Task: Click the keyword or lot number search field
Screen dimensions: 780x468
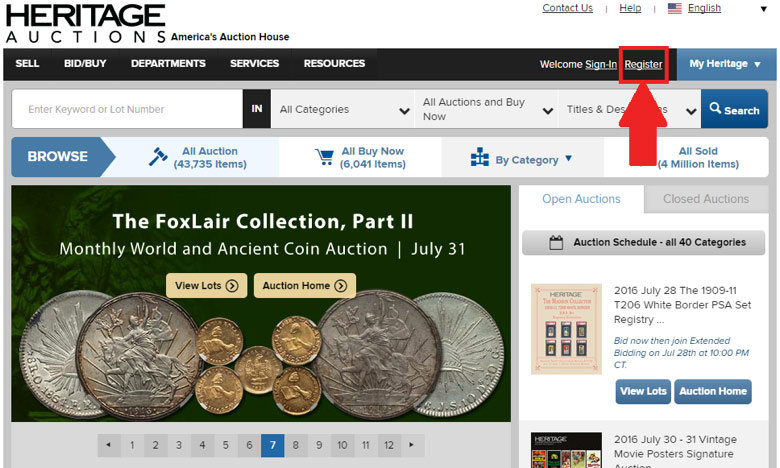Action: pyautogui.click(x=127, y=109)
